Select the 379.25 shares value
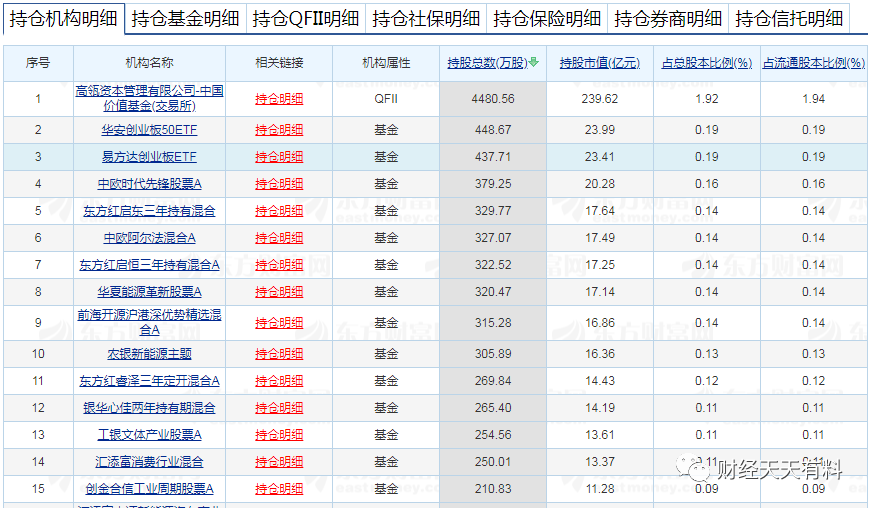Screen dimensions: 871x508 [493, 184]
